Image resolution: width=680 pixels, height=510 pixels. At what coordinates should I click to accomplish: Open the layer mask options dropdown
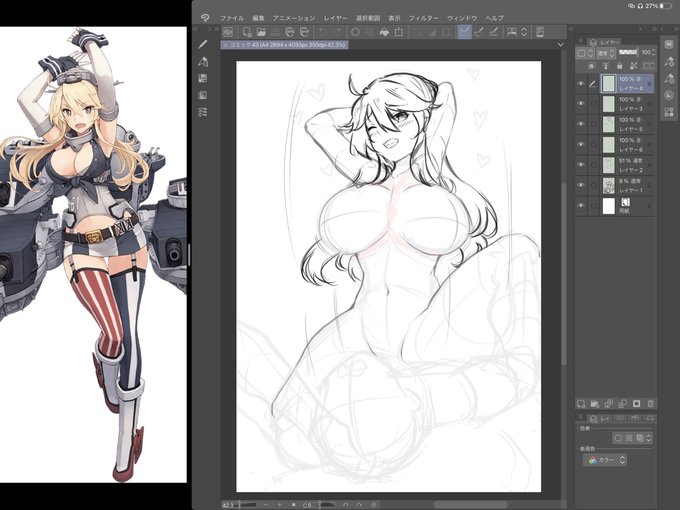[649, 66]
